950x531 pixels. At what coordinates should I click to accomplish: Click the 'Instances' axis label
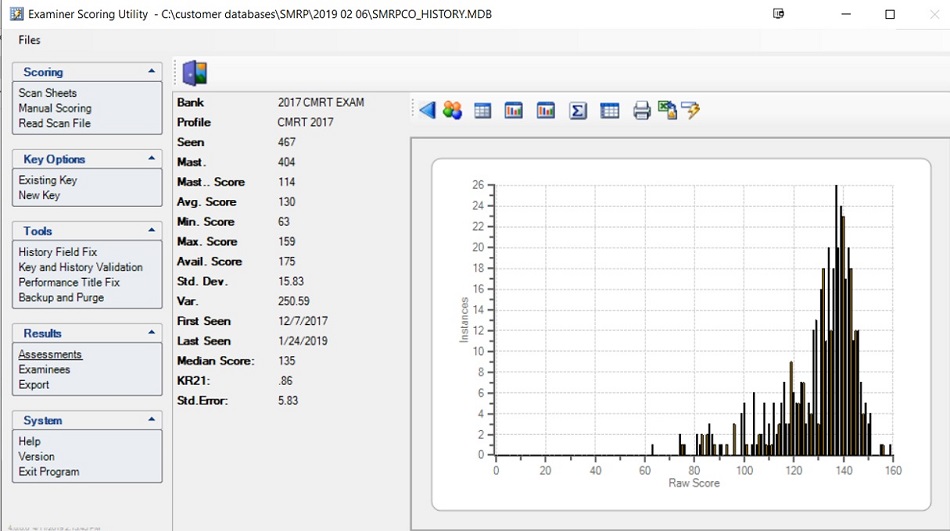(464, 320)
